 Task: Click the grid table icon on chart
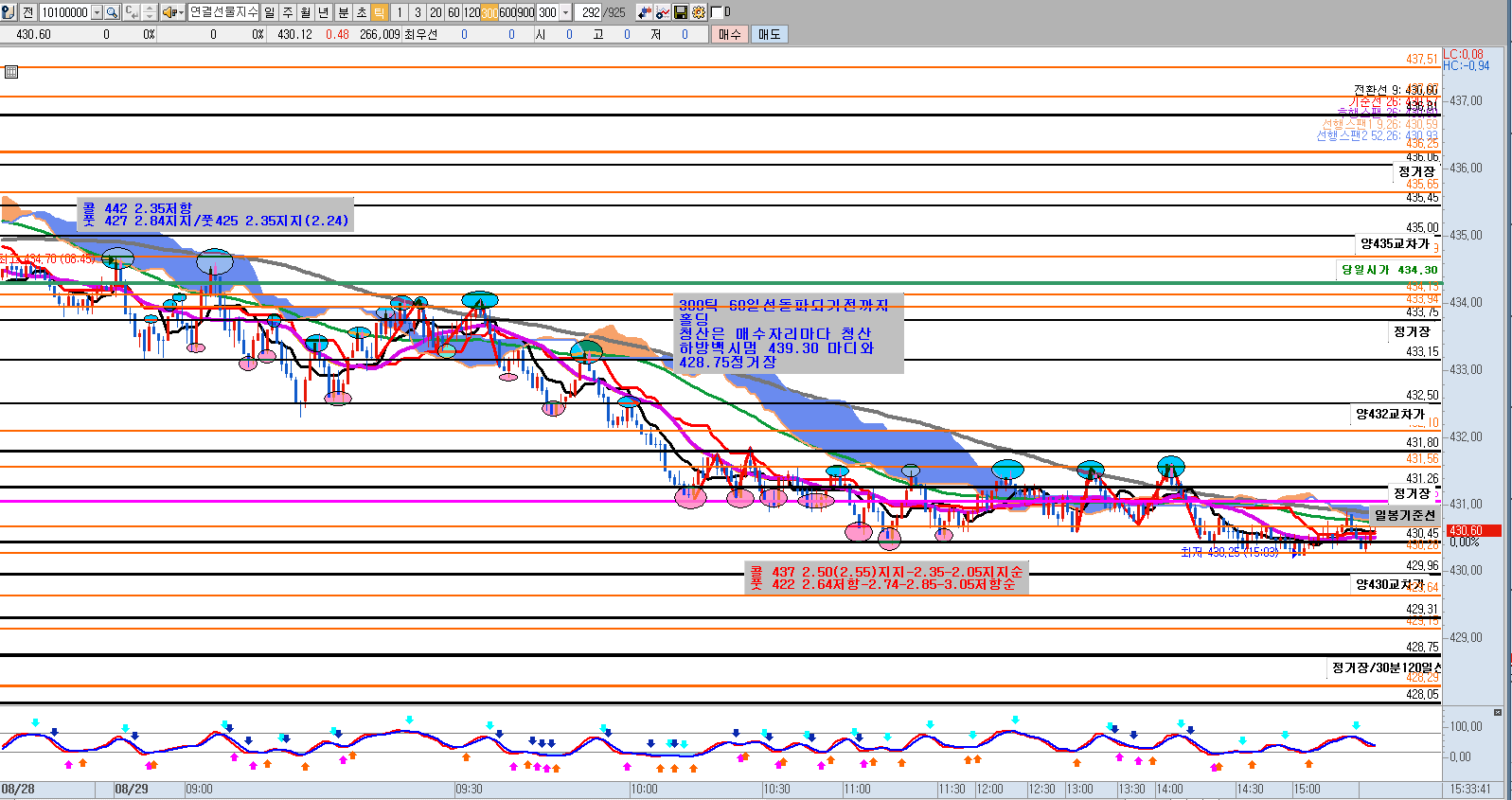click(x=11, y=72)
